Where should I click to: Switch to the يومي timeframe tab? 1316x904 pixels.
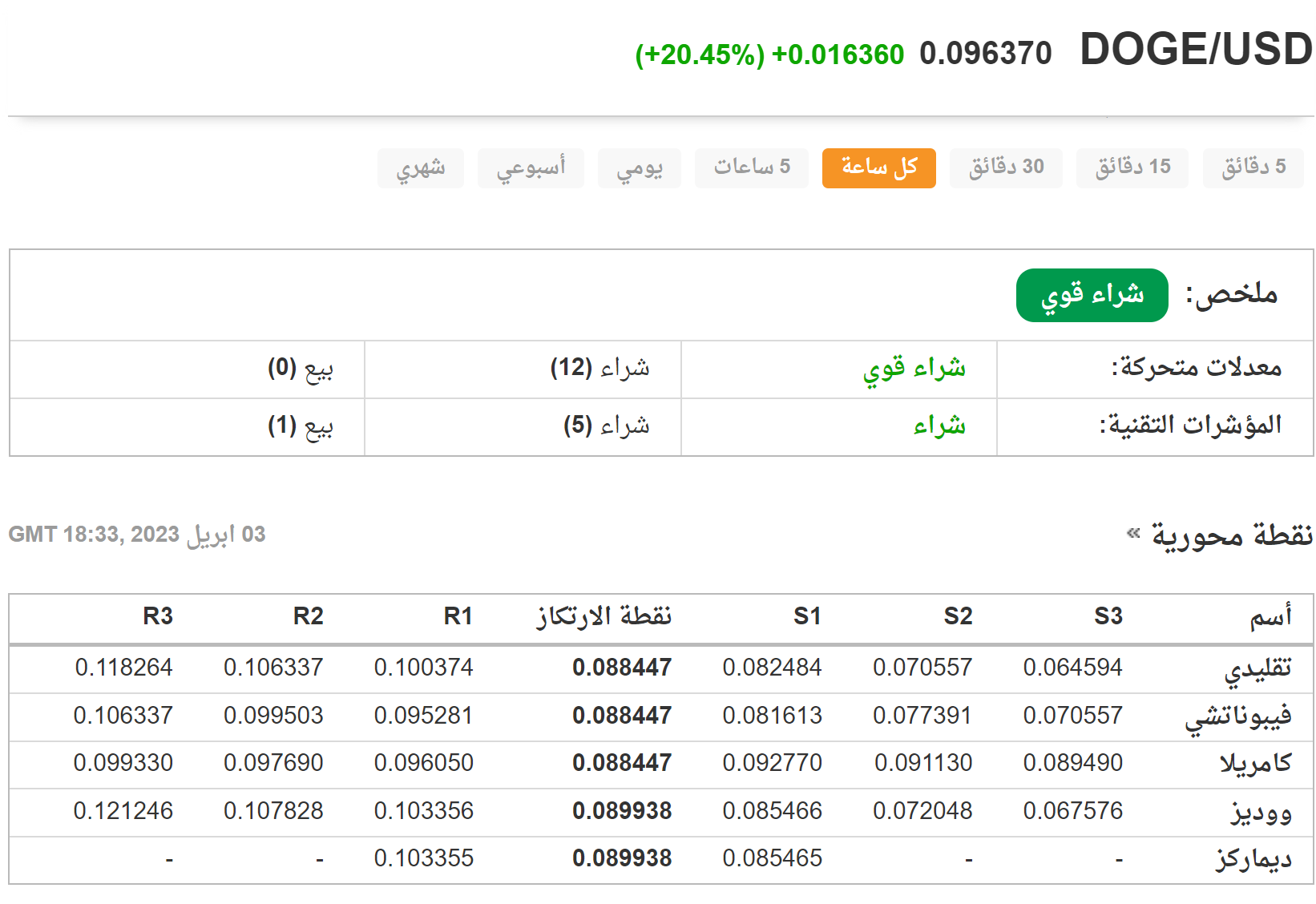[x=640, y=167]
